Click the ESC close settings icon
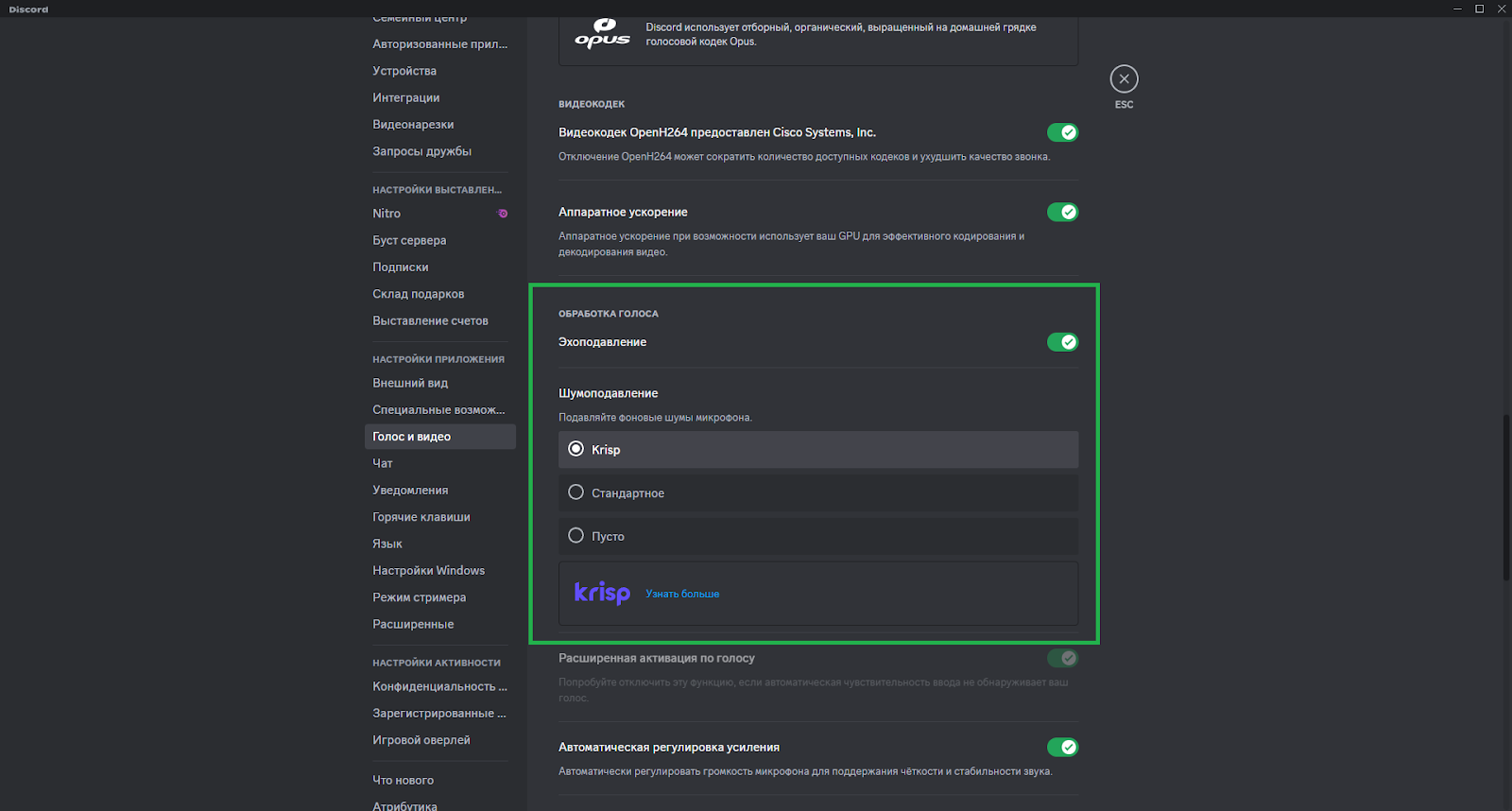 click(1124, 79)
